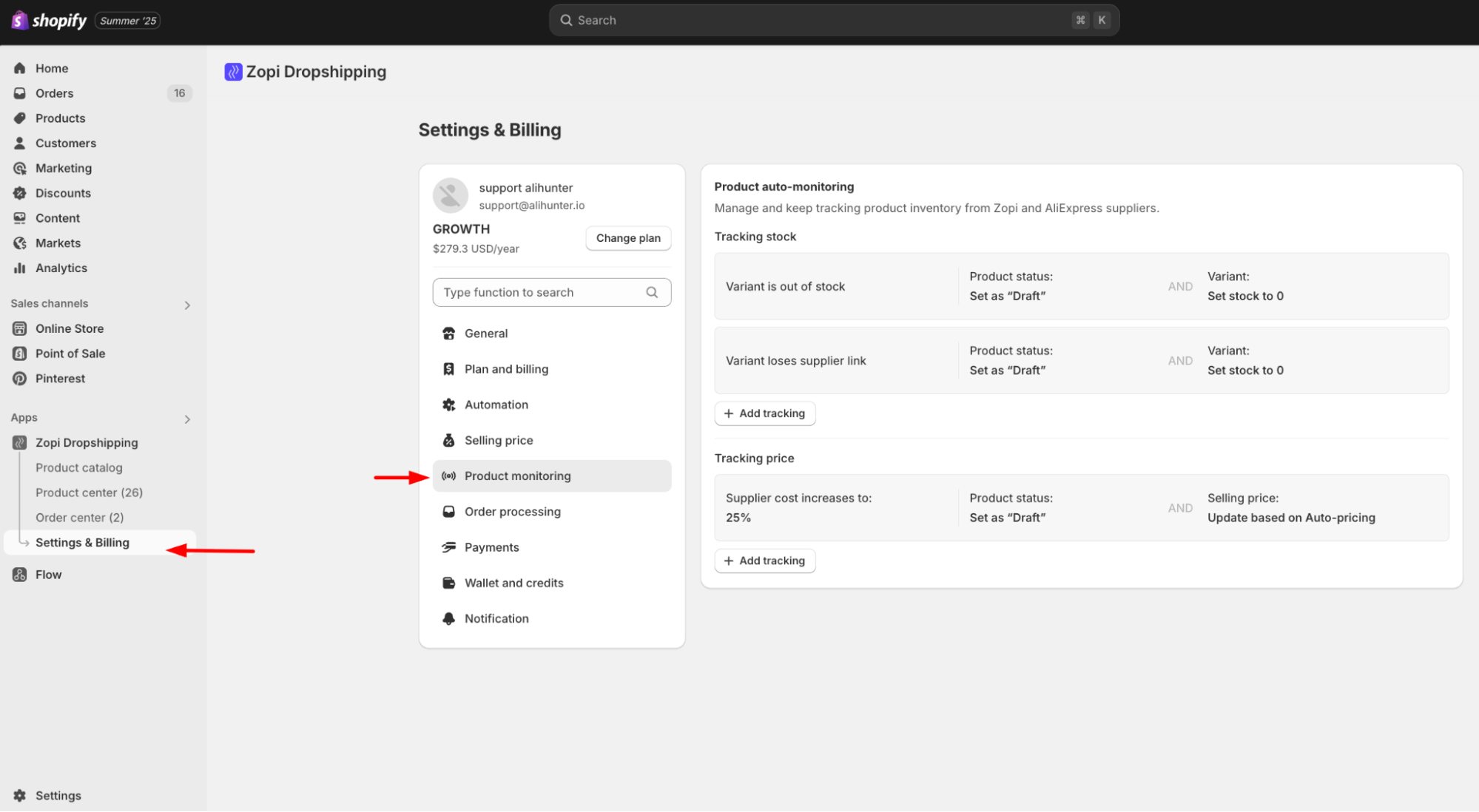Click the Plan and billing label
1479x812 pixels.
(506, 369)
